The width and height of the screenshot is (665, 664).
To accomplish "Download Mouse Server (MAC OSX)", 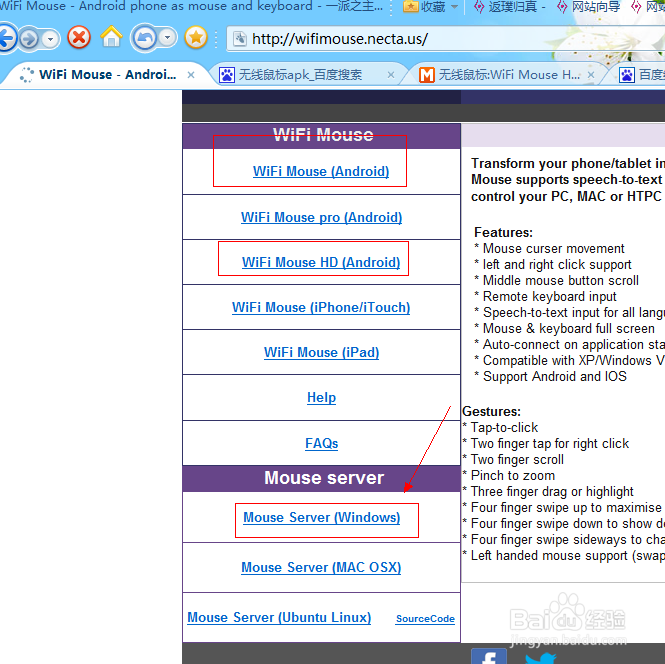I will (321, 567).
